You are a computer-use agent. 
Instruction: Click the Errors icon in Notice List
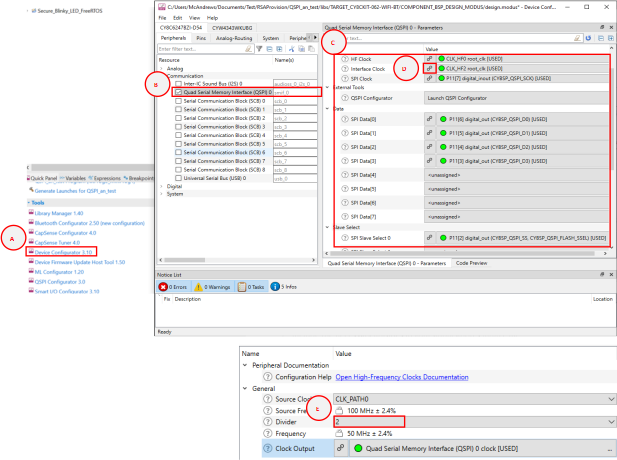(x=163, y=287)
